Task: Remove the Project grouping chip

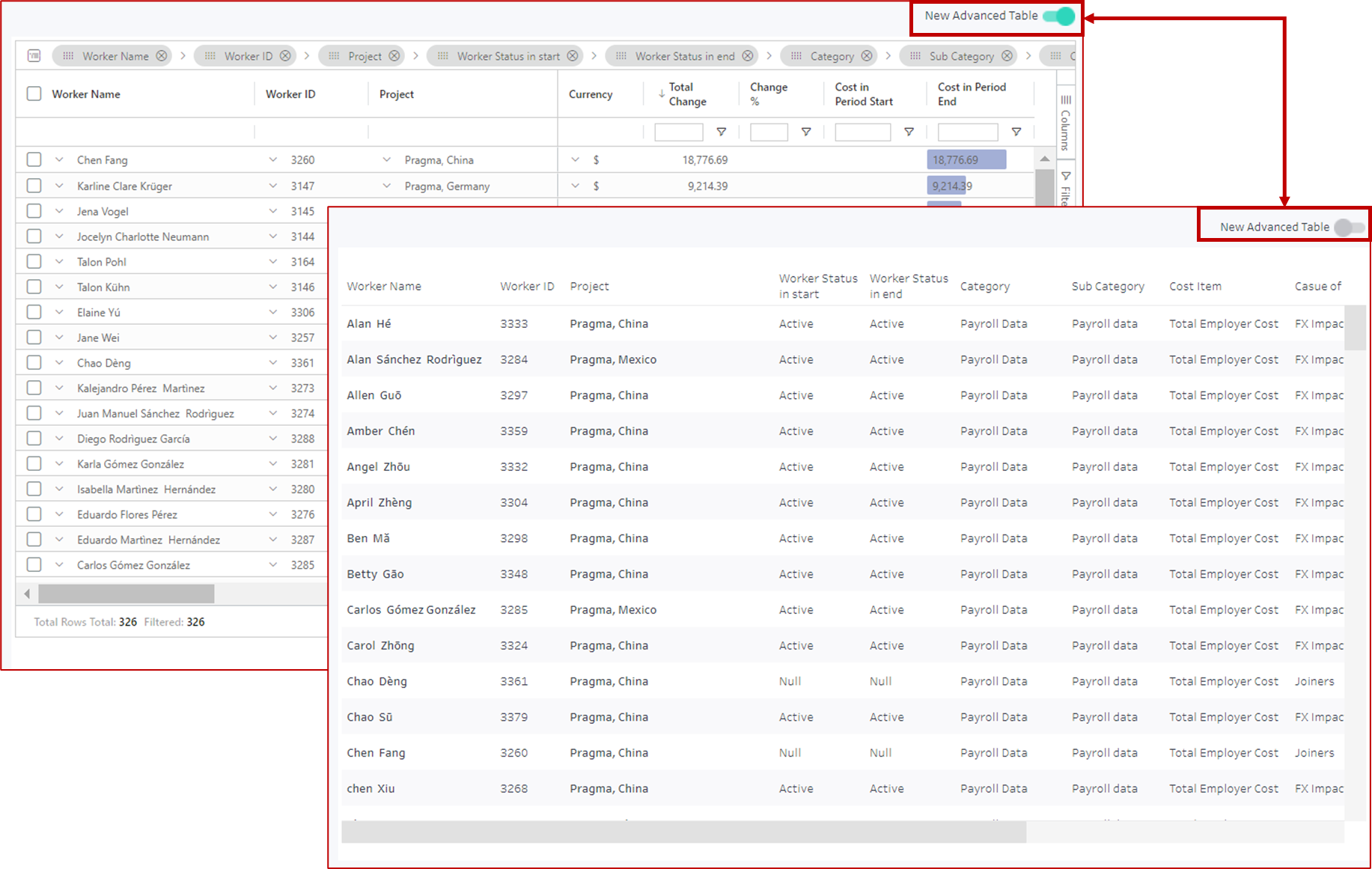Action: click(x=394, y=56)
